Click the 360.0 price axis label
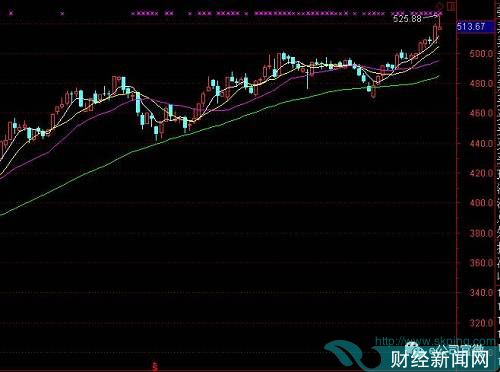Image resolution: width=500 pixels, height=372 pixels. click(481, 263)
